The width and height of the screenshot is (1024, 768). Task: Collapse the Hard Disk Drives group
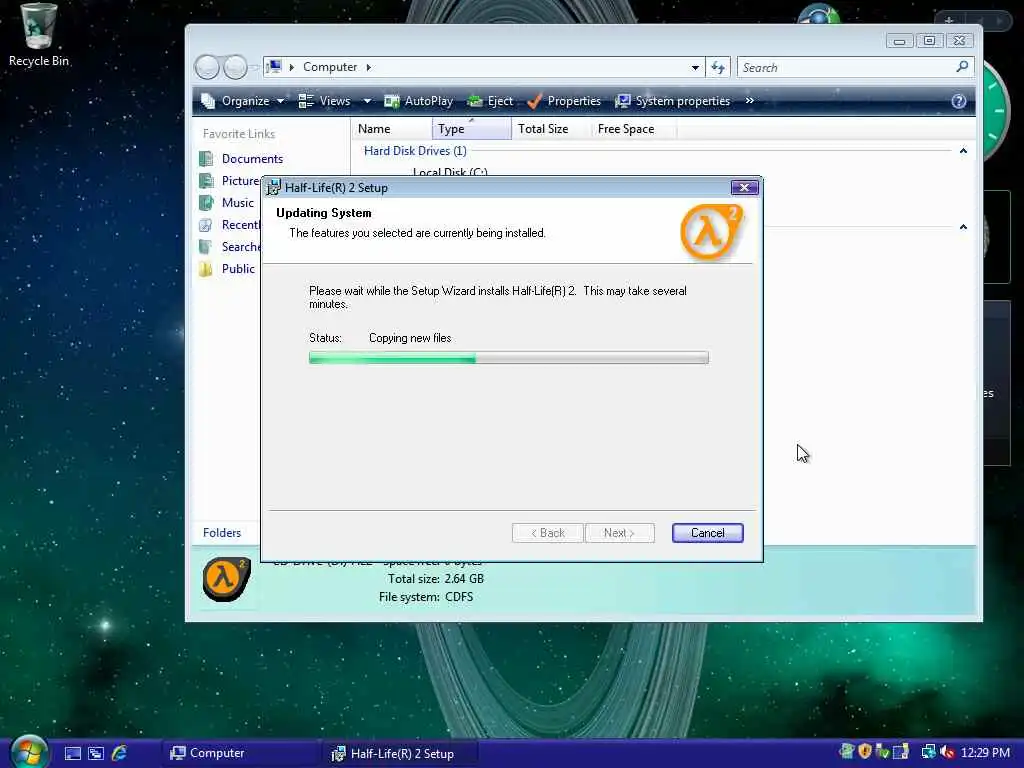pyautogui.click(x=963, y=151)
